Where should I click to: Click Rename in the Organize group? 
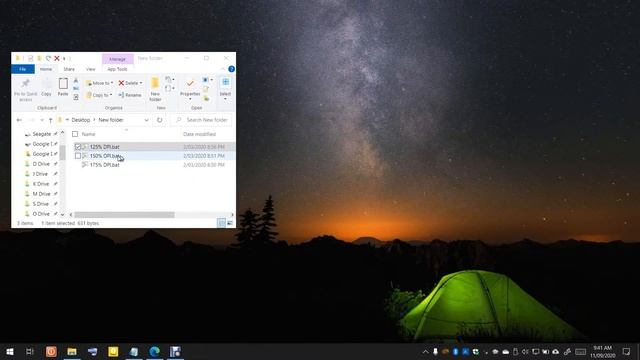point(130,95)
